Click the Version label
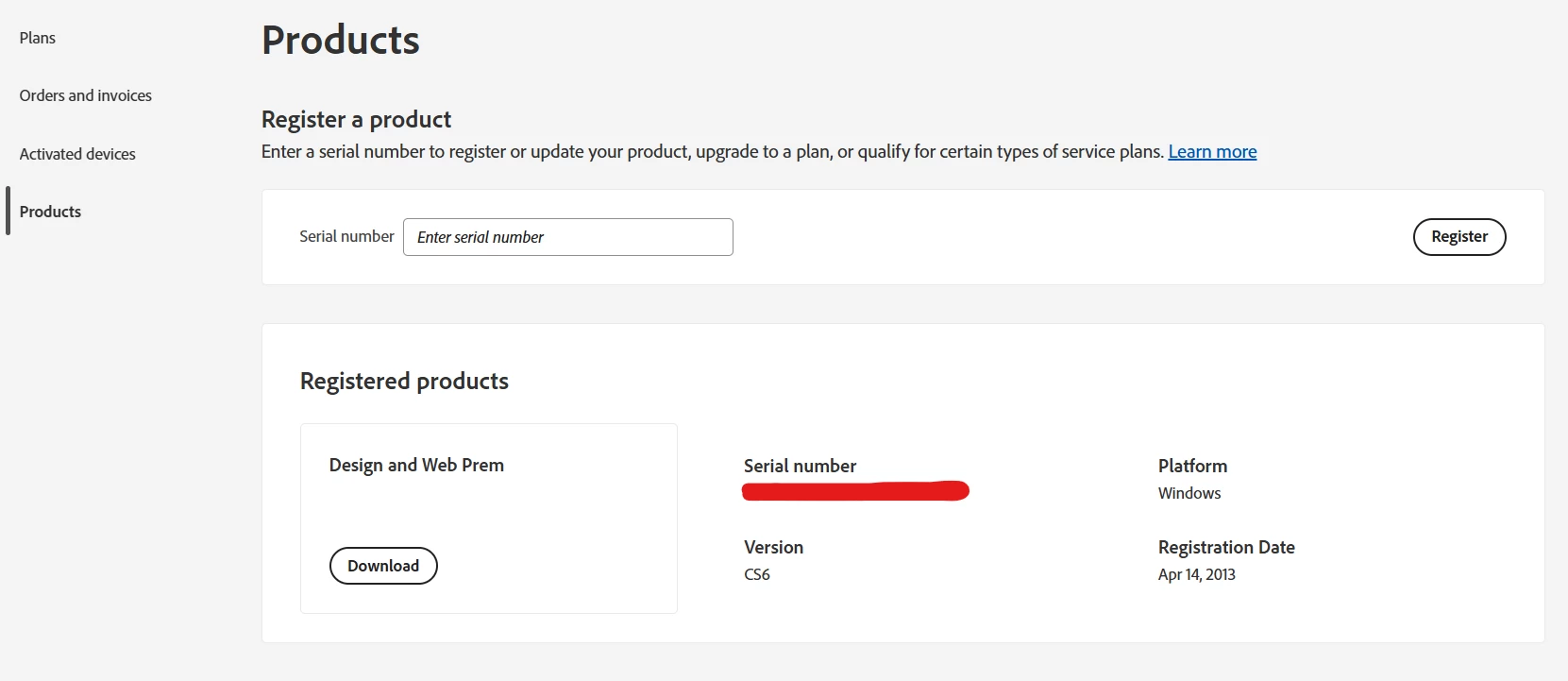Screen dimensions: 1568x681 773,547
